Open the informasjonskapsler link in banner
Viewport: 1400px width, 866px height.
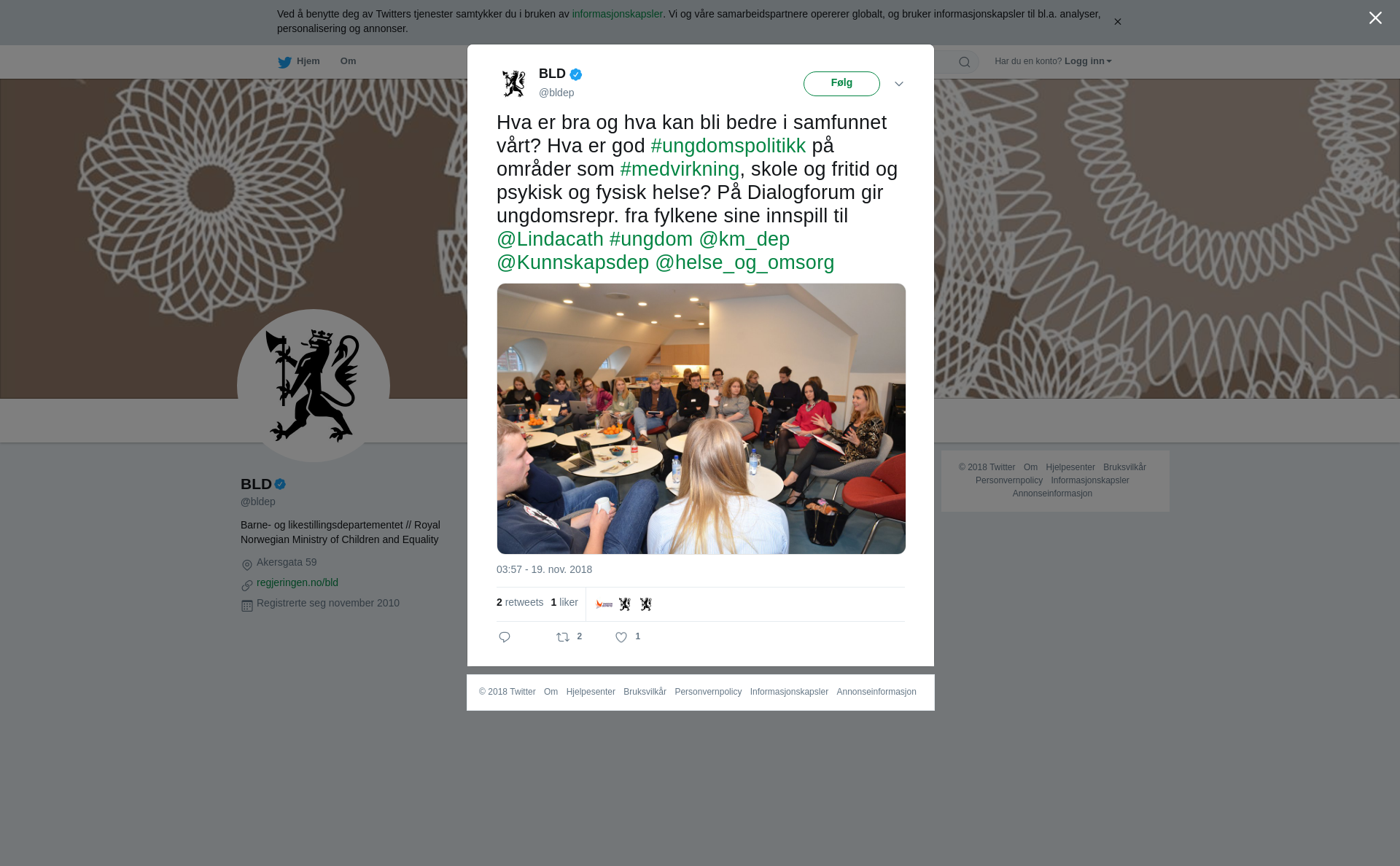point(617,14)
